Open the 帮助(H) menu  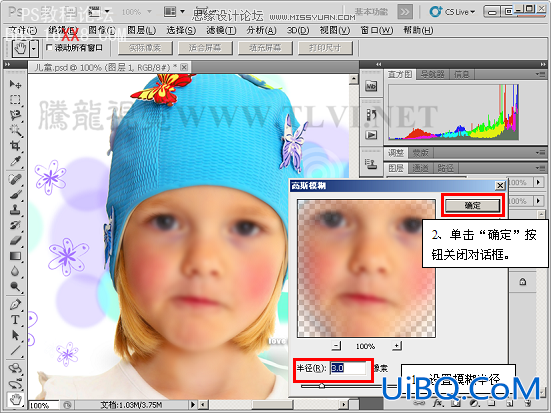coord(418,30)
